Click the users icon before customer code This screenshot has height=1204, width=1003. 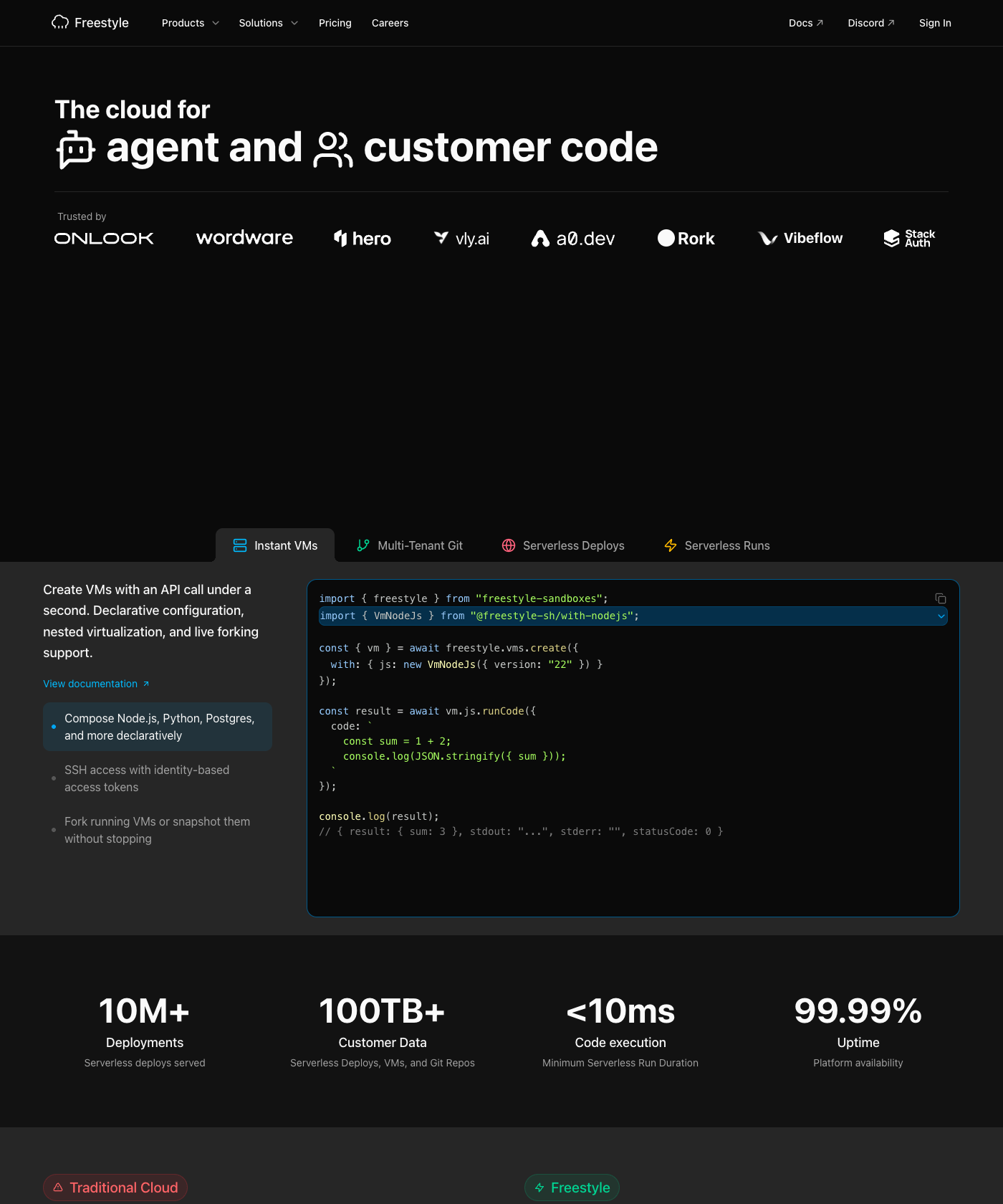(333, 149)
